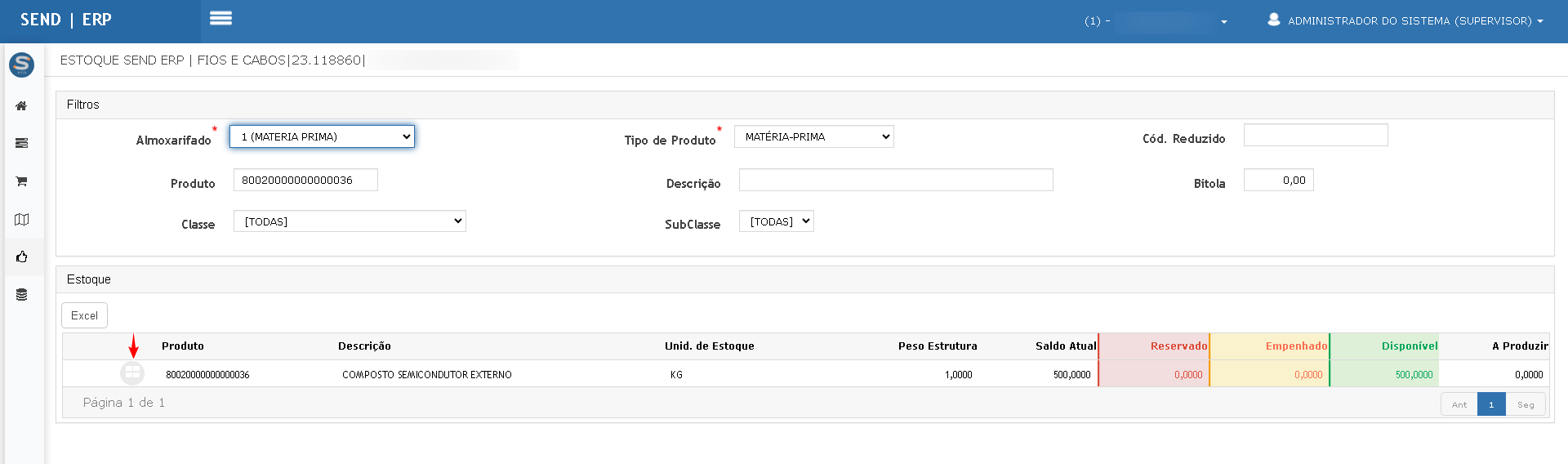Go to next page with Seg button
Image resolution: width=1568 pixels, height=464 pixels.
click(1525, 404)
